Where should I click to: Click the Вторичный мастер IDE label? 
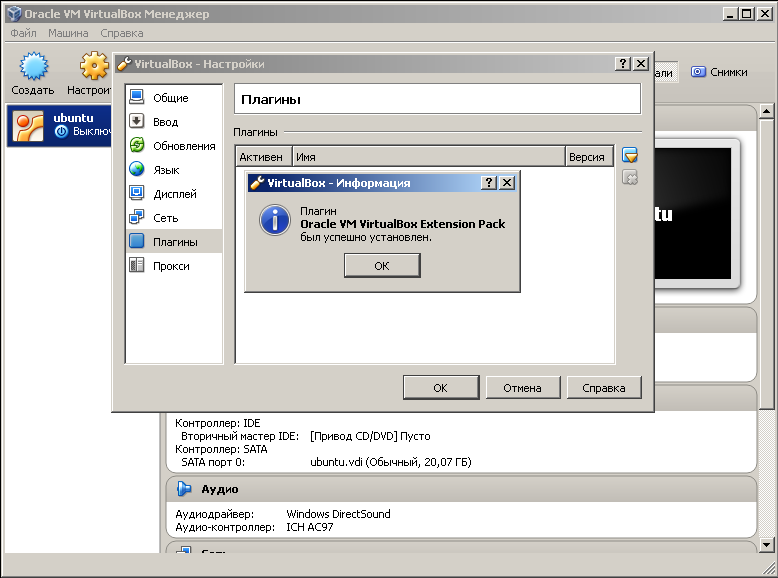click(x=240, y=436)
